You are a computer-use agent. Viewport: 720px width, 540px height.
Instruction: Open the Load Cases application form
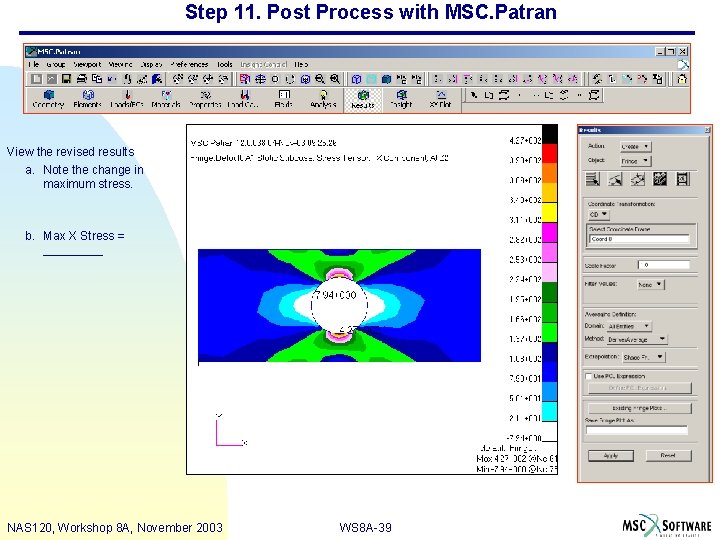click(244, 99)
